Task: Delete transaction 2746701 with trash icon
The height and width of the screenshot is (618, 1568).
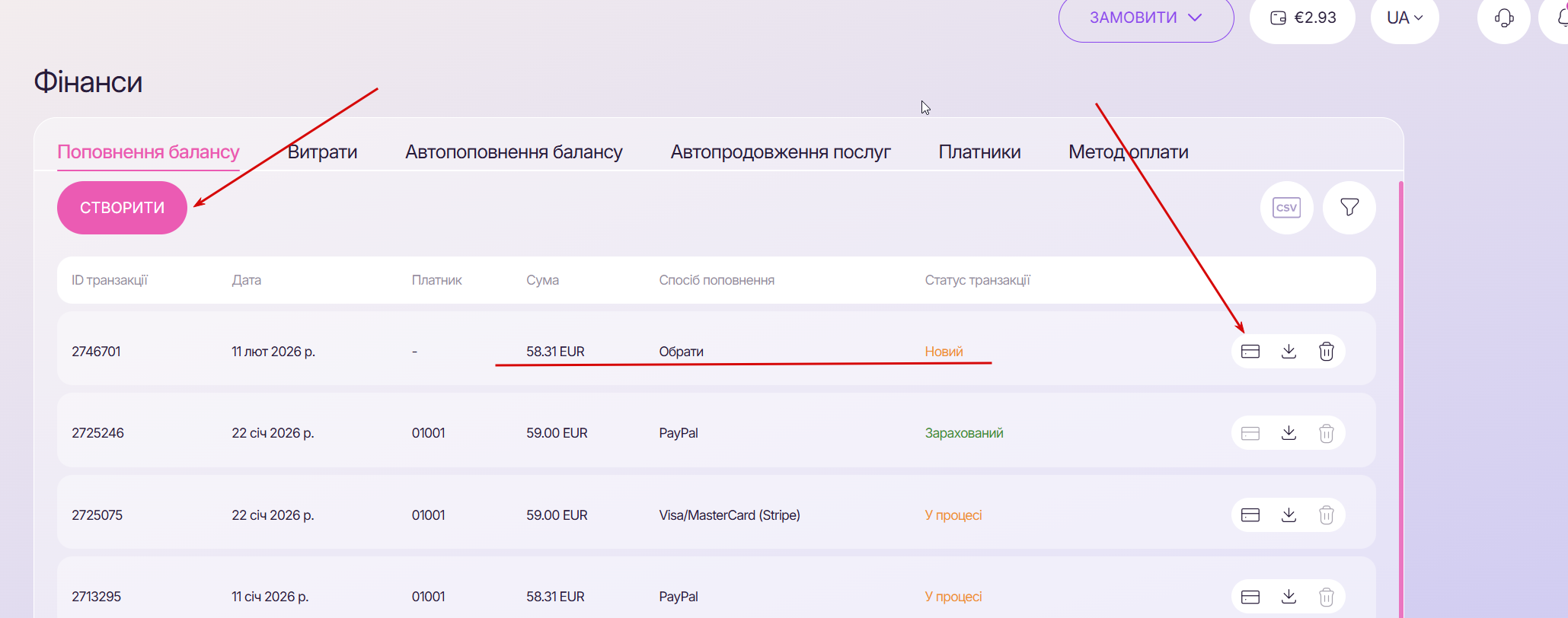Action: tap(1327, 352)
